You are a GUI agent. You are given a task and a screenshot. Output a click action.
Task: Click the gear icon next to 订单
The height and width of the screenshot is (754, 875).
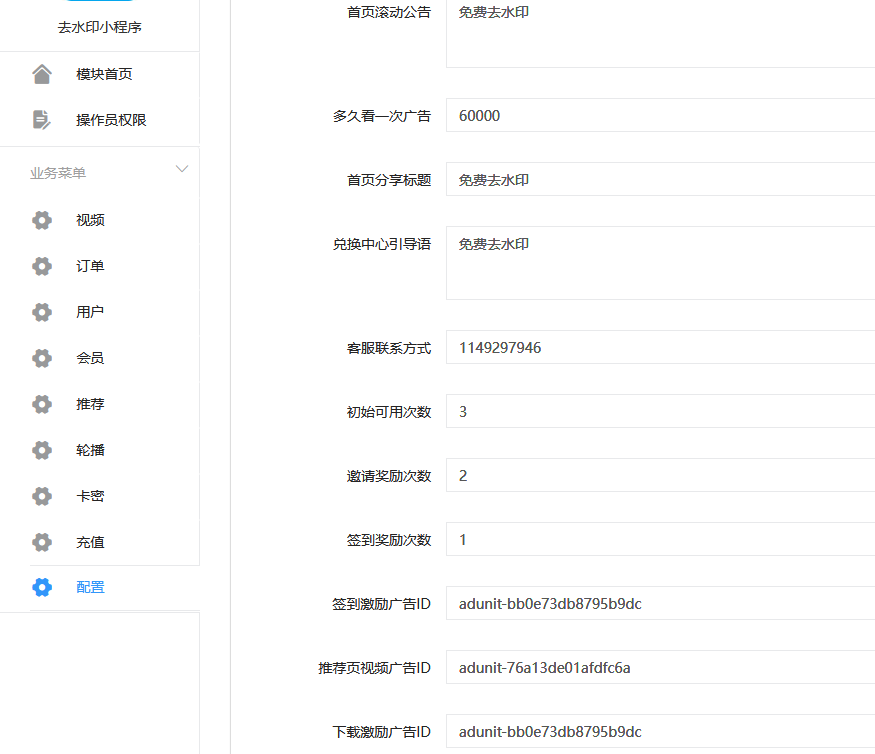click(41, 266)
